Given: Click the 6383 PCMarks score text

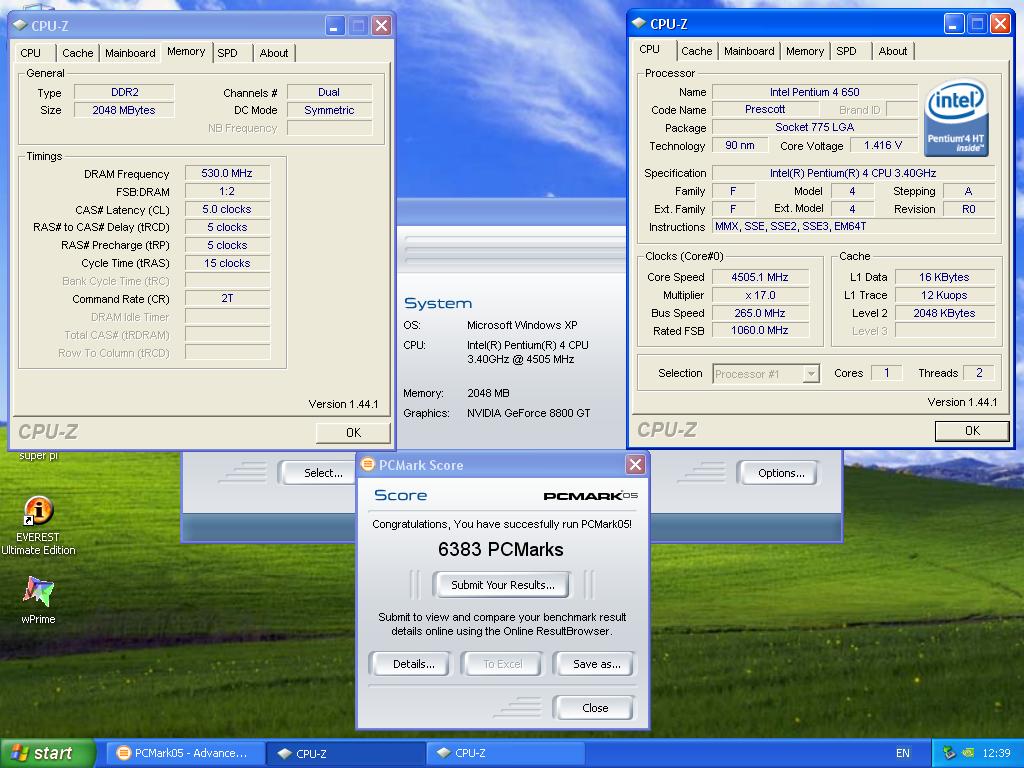Looking at the screenshot, I should point(500,549).
